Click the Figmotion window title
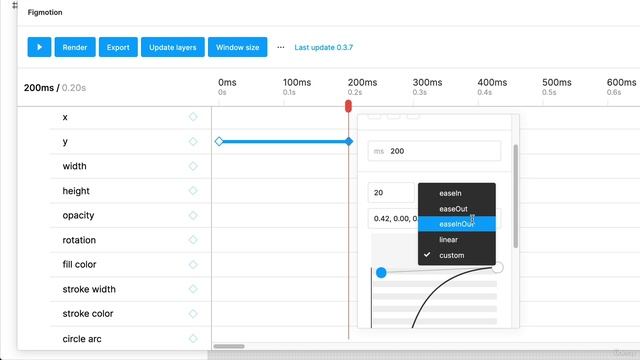The height and width of the screenshot is (360, 640). click(45, 12)
